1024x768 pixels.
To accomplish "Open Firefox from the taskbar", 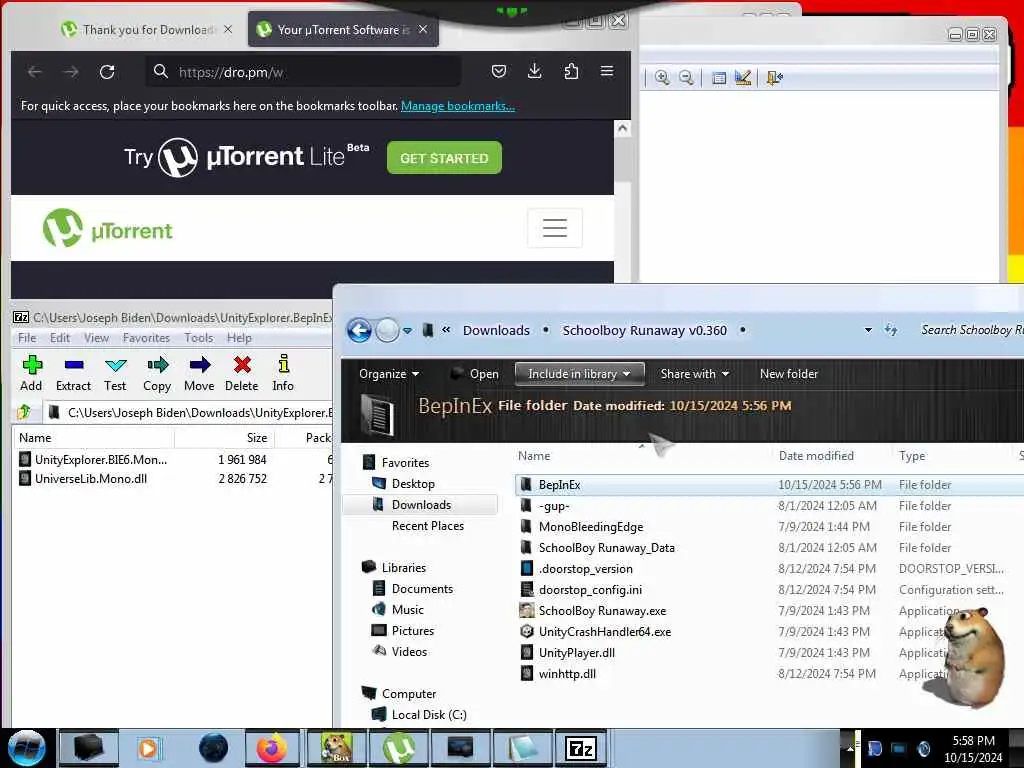I will pyautogui.click(x=272, y=748).
